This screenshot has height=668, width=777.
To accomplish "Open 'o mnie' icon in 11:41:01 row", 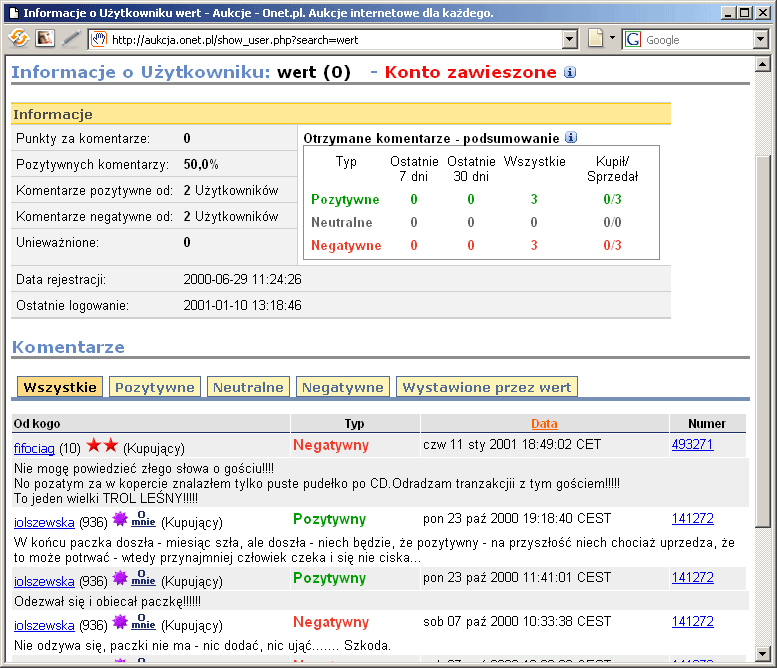I will click(x=143, y=577).
